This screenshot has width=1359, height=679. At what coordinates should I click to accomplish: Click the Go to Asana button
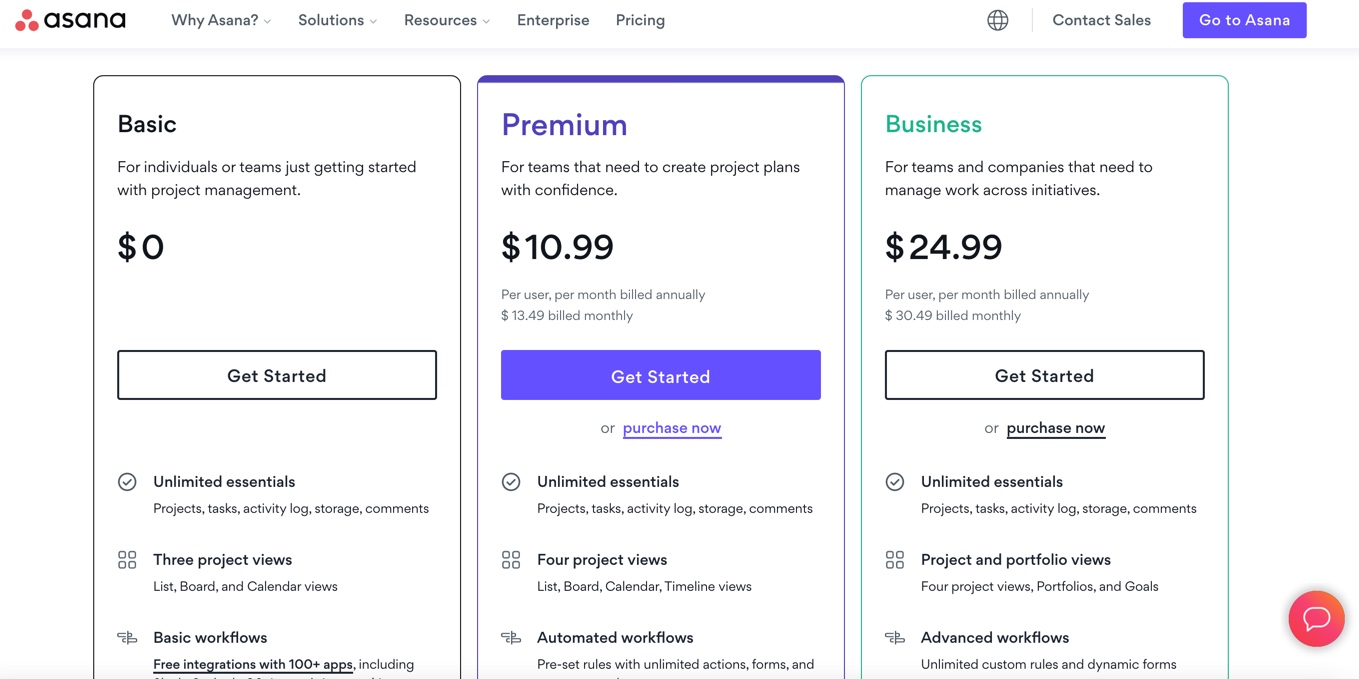click(1244, 20)
